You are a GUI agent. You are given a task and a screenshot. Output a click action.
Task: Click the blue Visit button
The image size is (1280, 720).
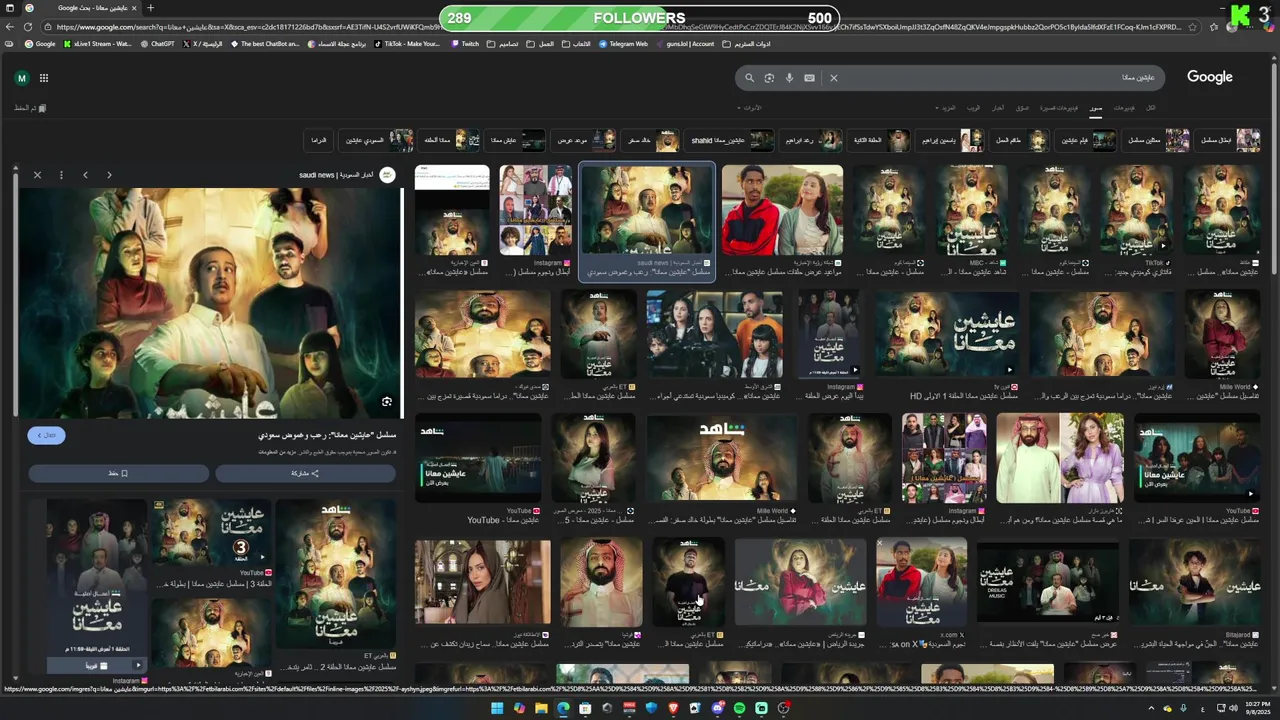47,435
